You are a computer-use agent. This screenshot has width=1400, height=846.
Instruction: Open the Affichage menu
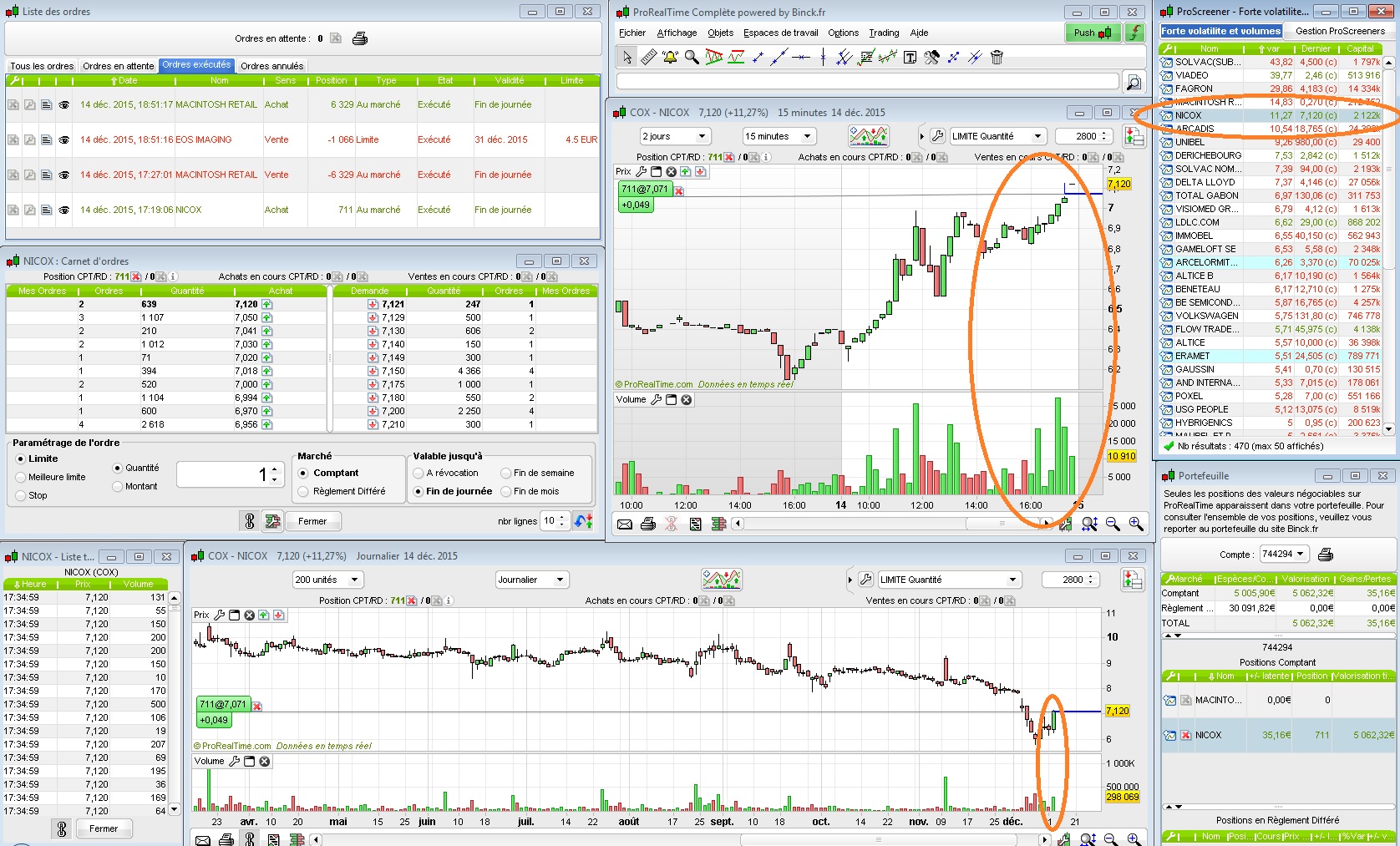pos(677,33)
